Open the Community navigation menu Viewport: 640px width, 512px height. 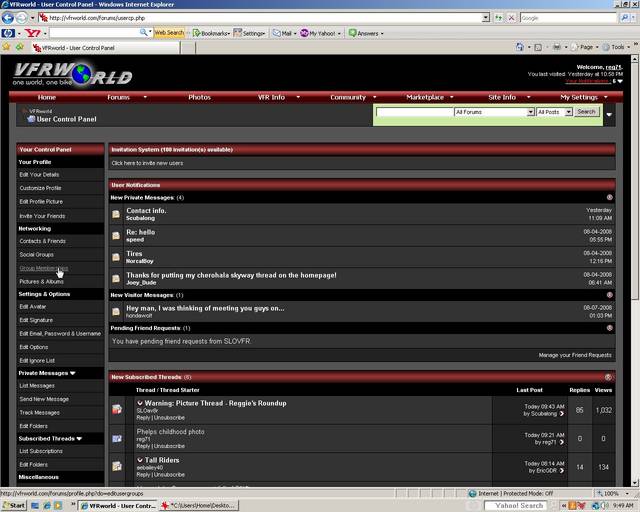353,97
